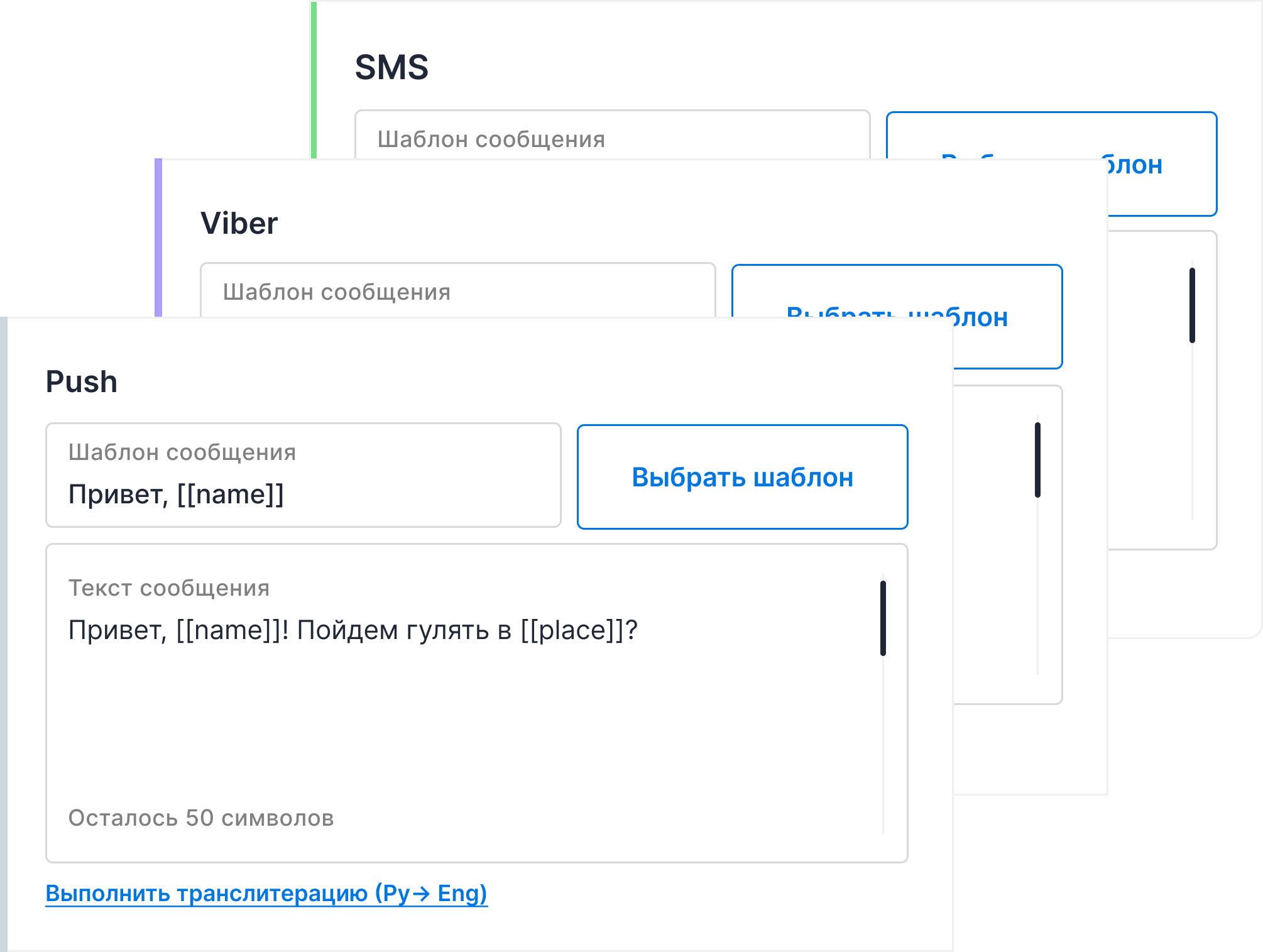Viewport: 1263px width, 952px height.
Task: Click the "SMS" section heading
Action: (391, 67)
